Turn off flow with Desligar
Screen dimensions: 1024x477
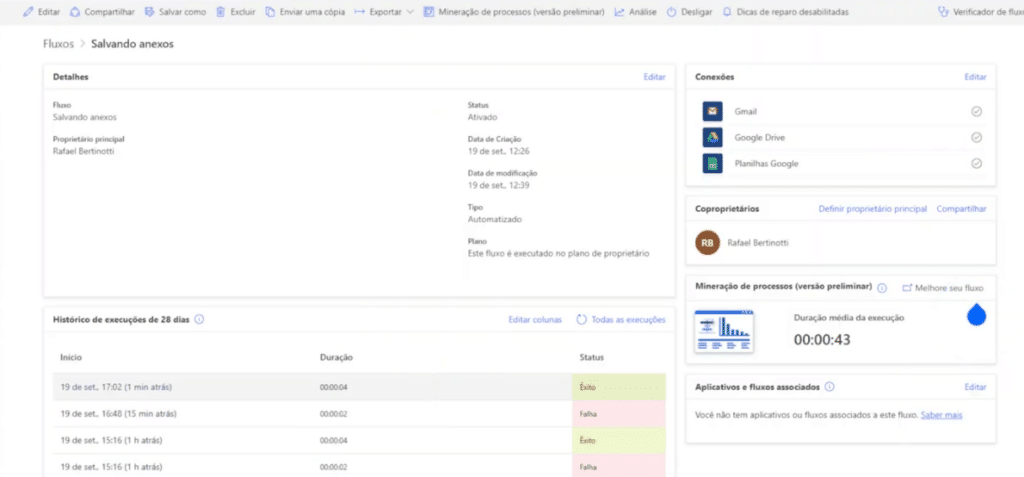(x=690, y=12)
